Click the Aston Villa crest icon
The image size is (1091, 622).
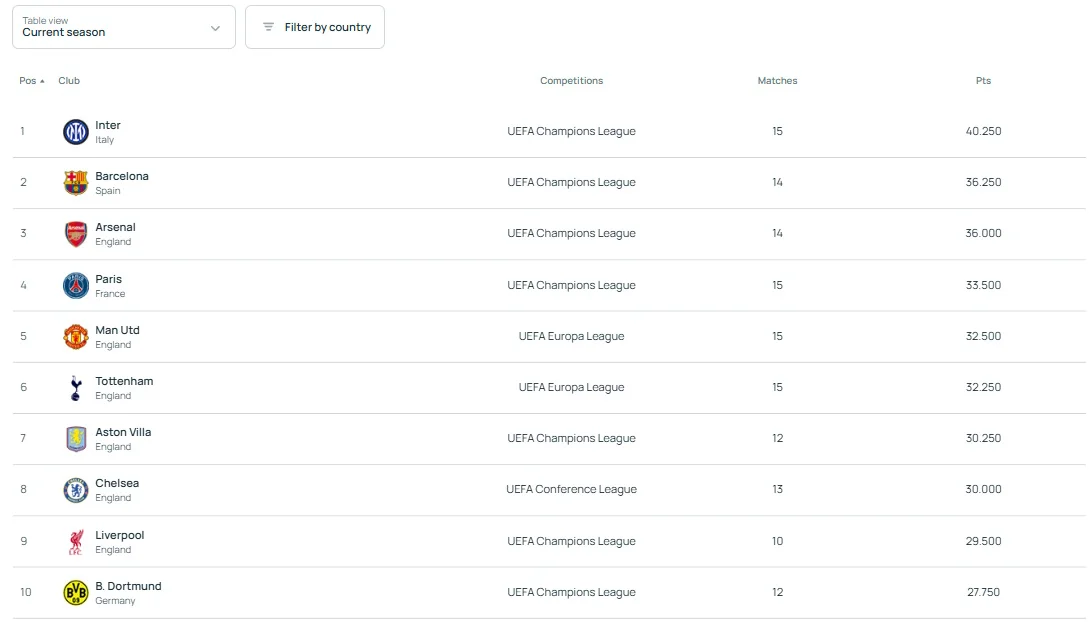pyautogui.click(x=76, y=439)
